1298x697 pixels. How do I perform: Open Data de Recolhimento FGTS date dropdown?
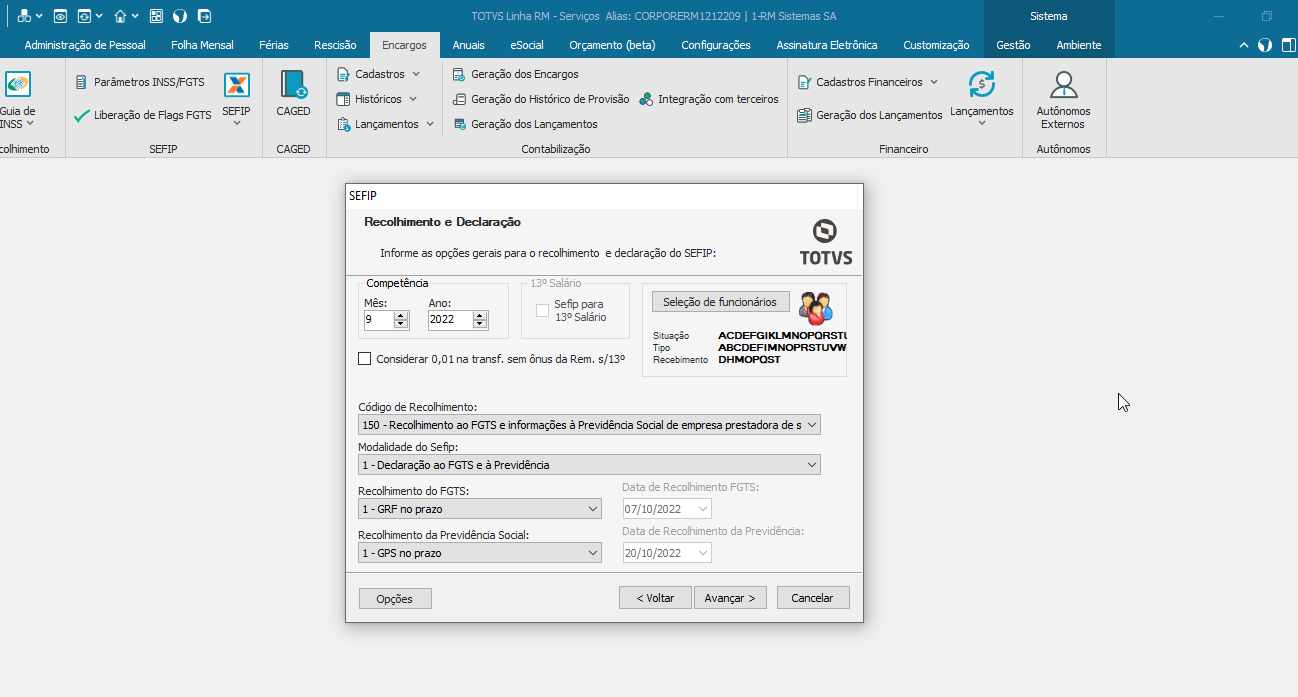point(703,509)
